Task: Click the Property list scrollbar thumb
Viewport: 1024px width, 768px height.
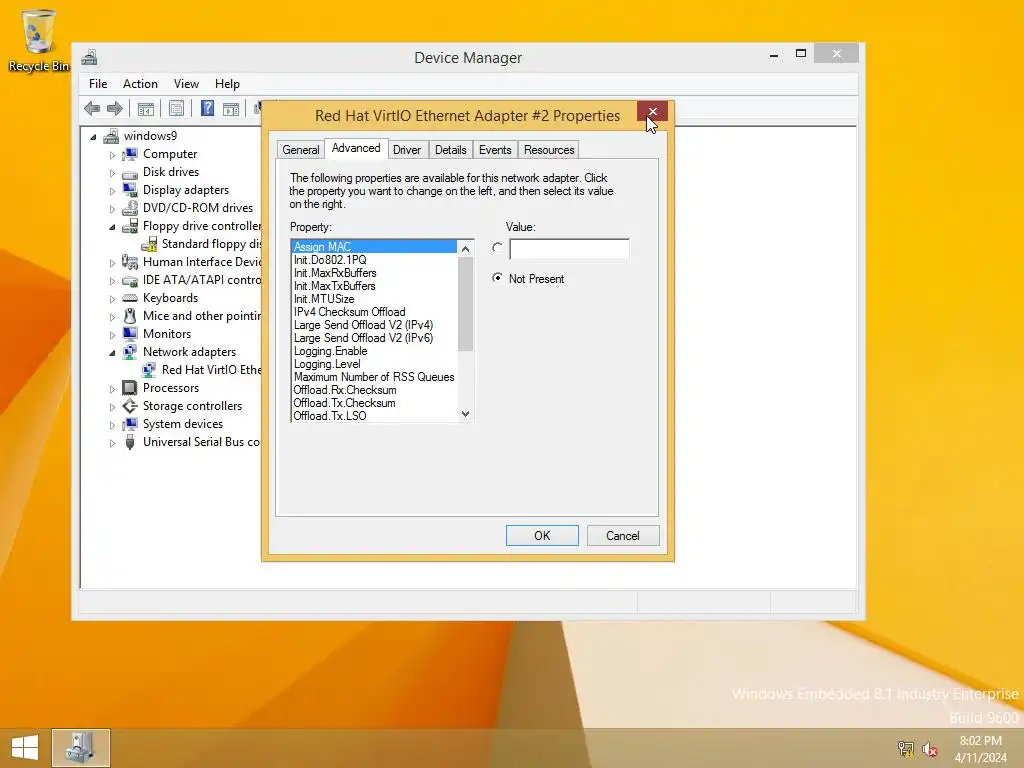Action: coord(465,304)
